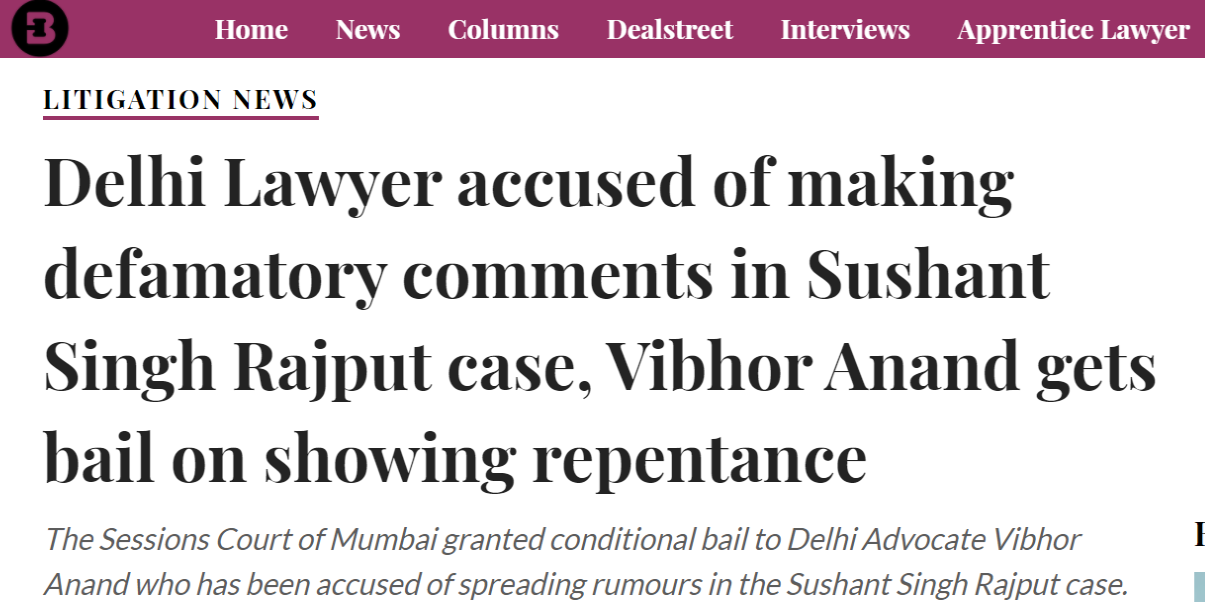Click the LITIGATION NEWS category label
Viewport: 1205px width, 602px height.
(181, 100)
